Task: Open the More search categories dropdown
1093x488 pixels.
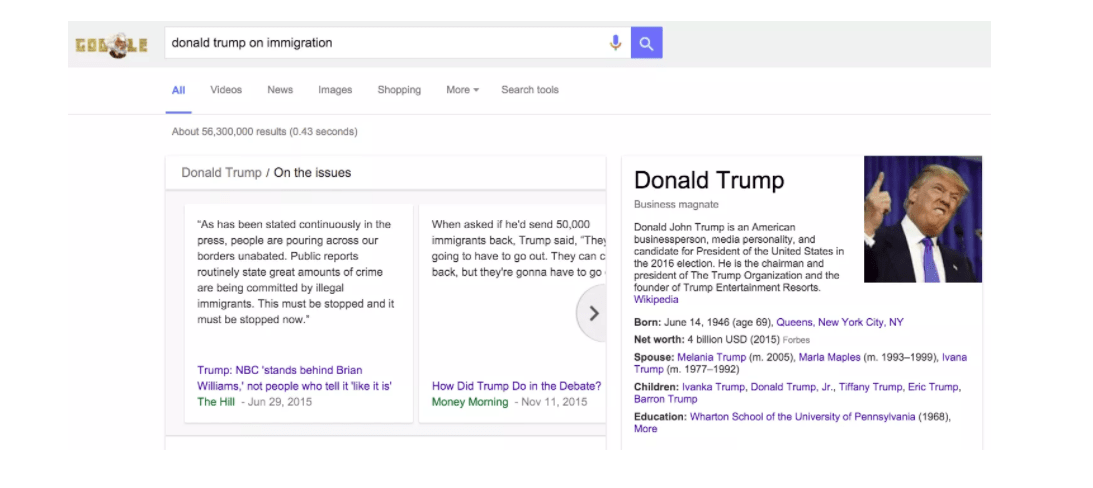Action: (x=462, y=90)
